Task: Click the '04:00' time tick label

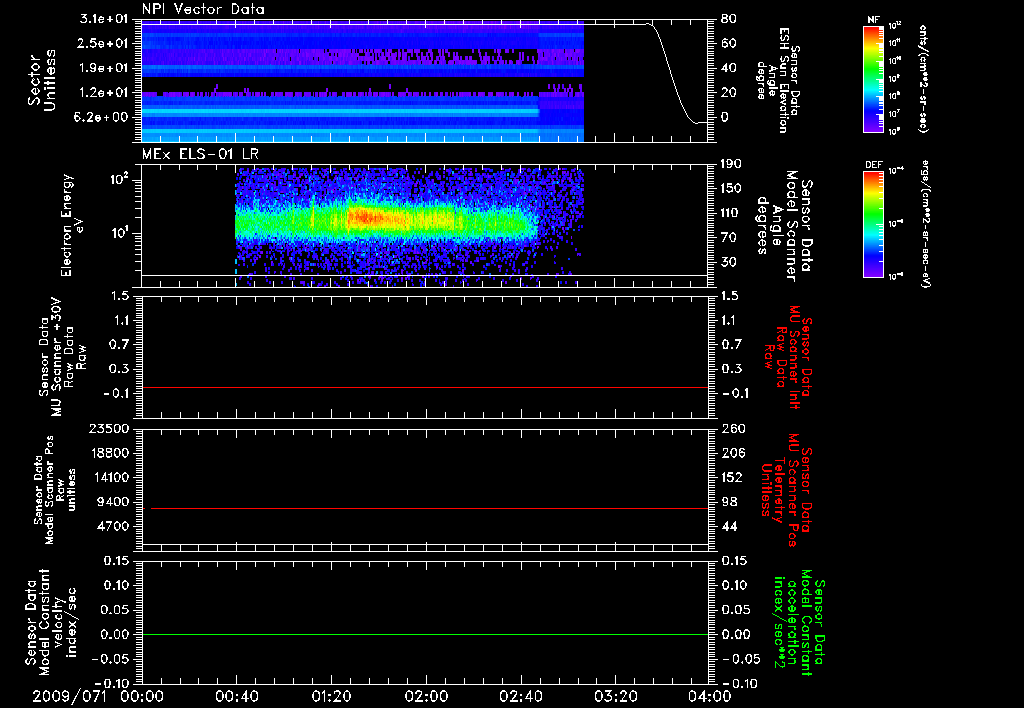Action: 710,696
